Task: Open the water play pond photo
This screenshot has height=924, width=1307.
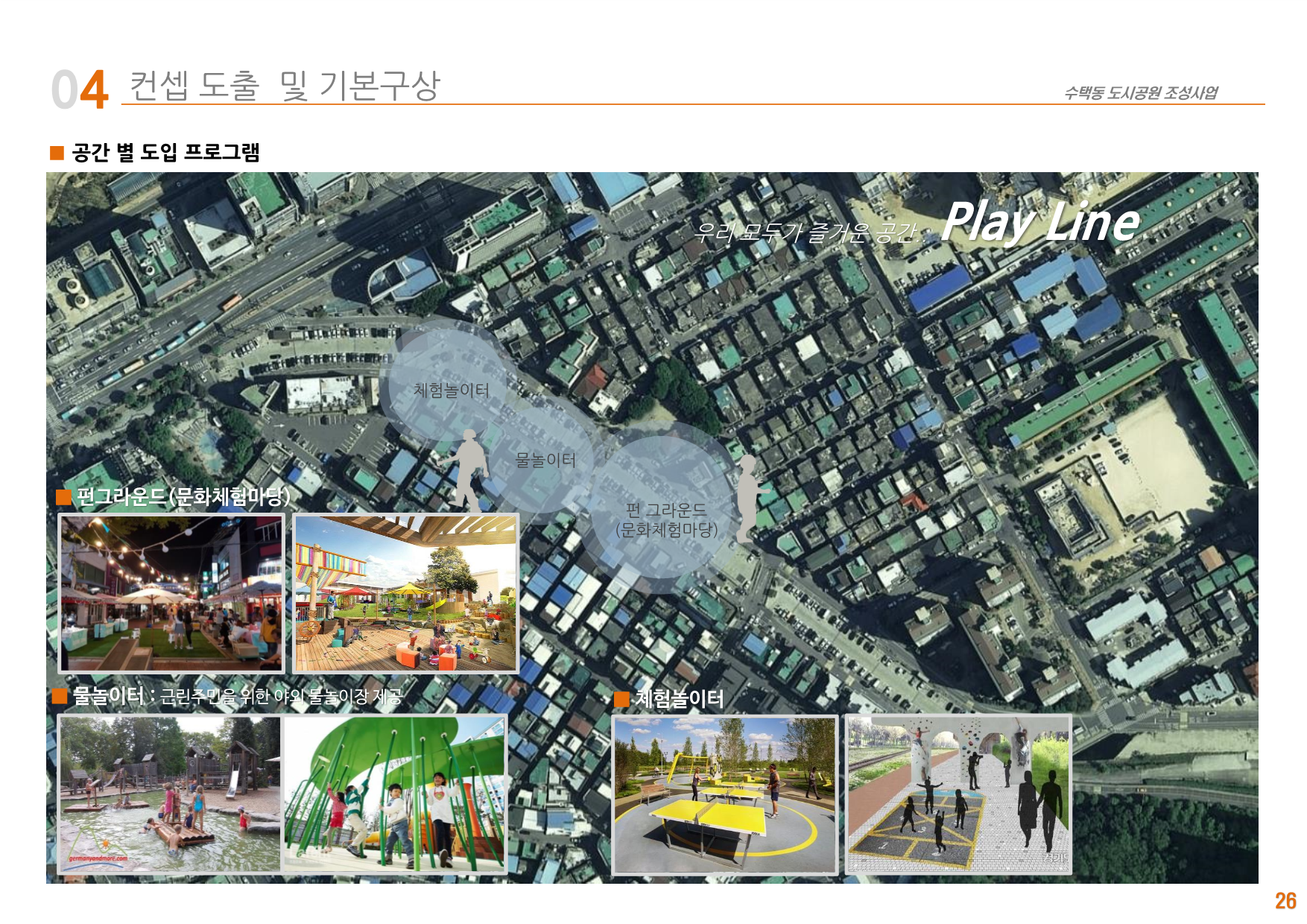Action: [x=170, y=794]
